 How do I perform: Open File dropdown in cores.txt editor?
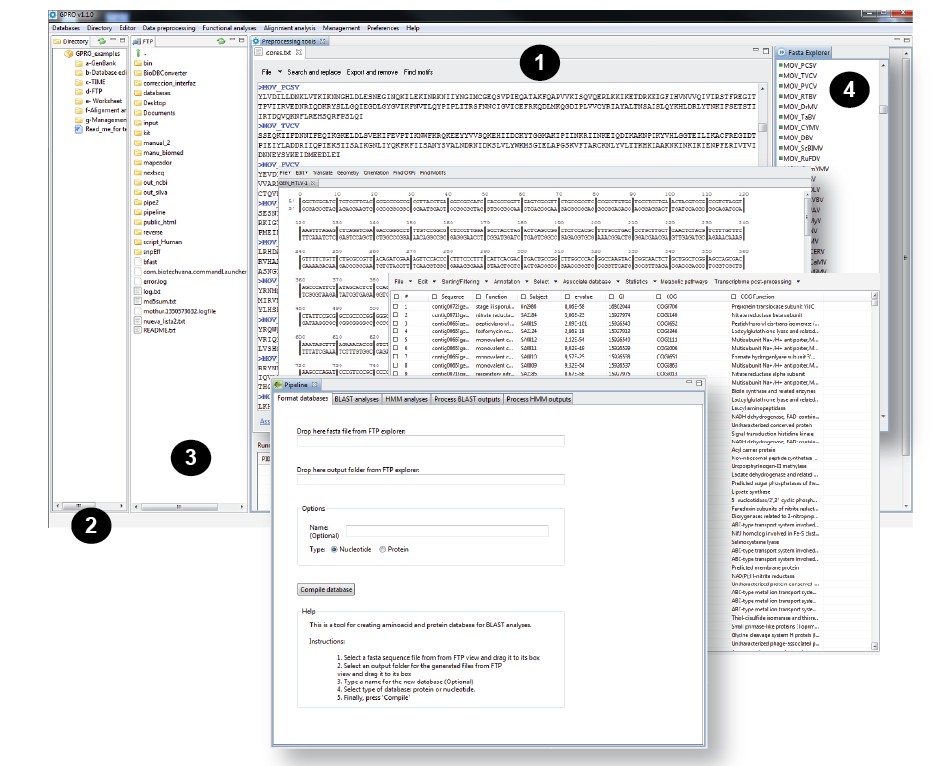268,73
